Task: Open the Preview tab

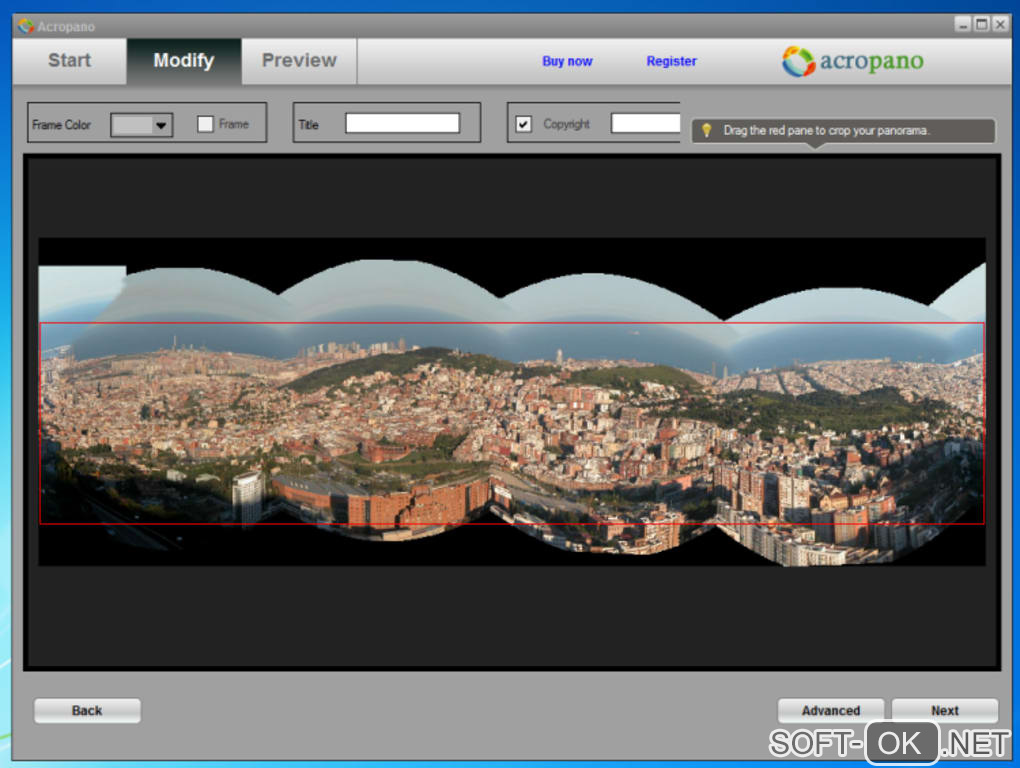Action: [x=299, y=61]
